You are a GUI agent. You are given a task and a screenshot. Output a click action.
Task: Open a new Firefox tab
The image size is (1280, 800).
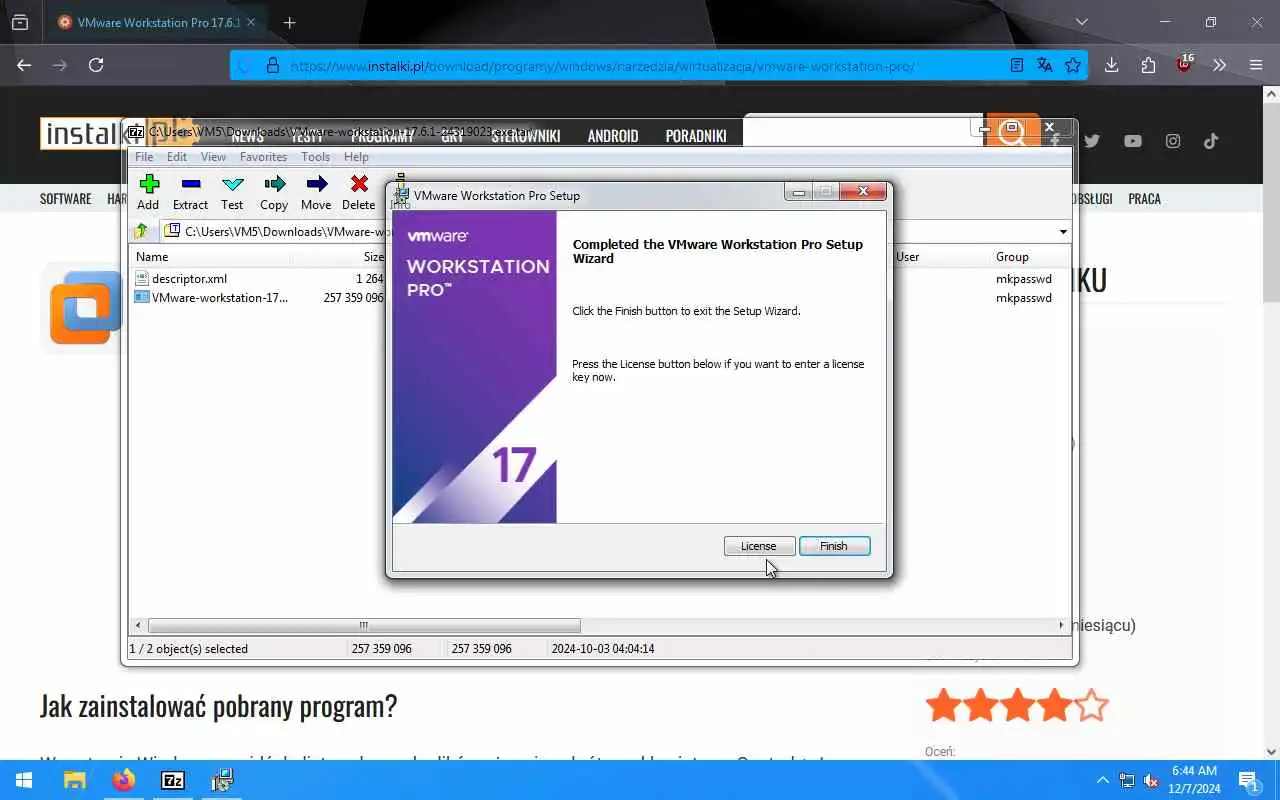pyautogui.click(x=289, y=22)
